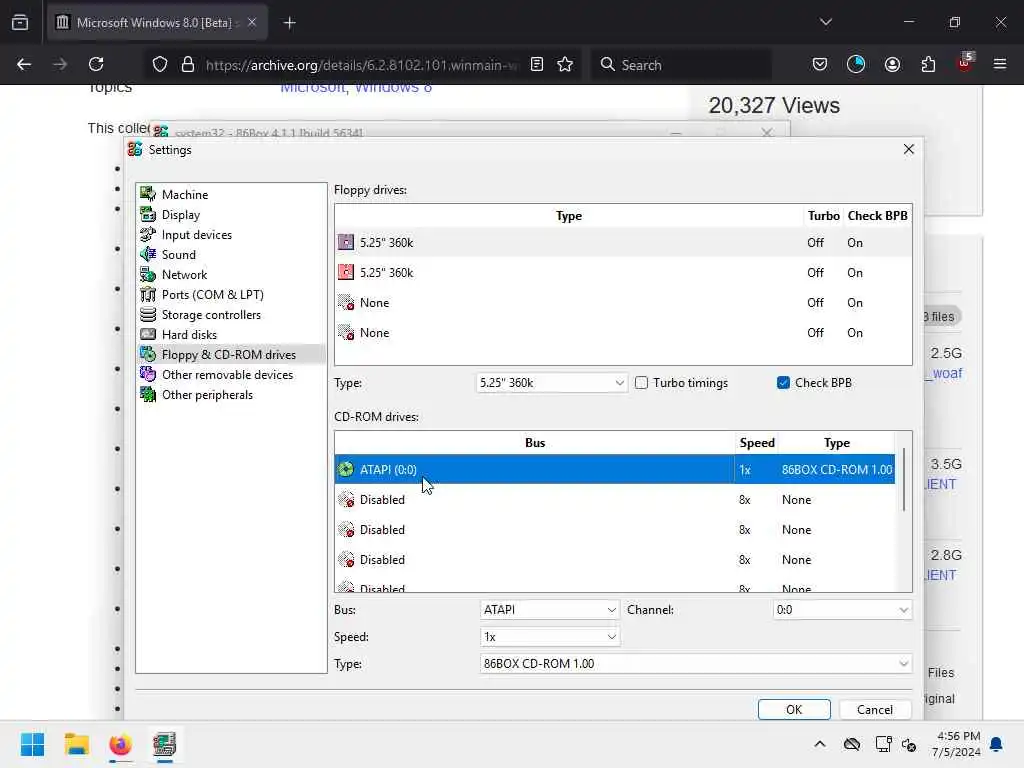Viewport: 1024px width, 768px height.
Task: Select the Machine settings icon
Action: 148,194
